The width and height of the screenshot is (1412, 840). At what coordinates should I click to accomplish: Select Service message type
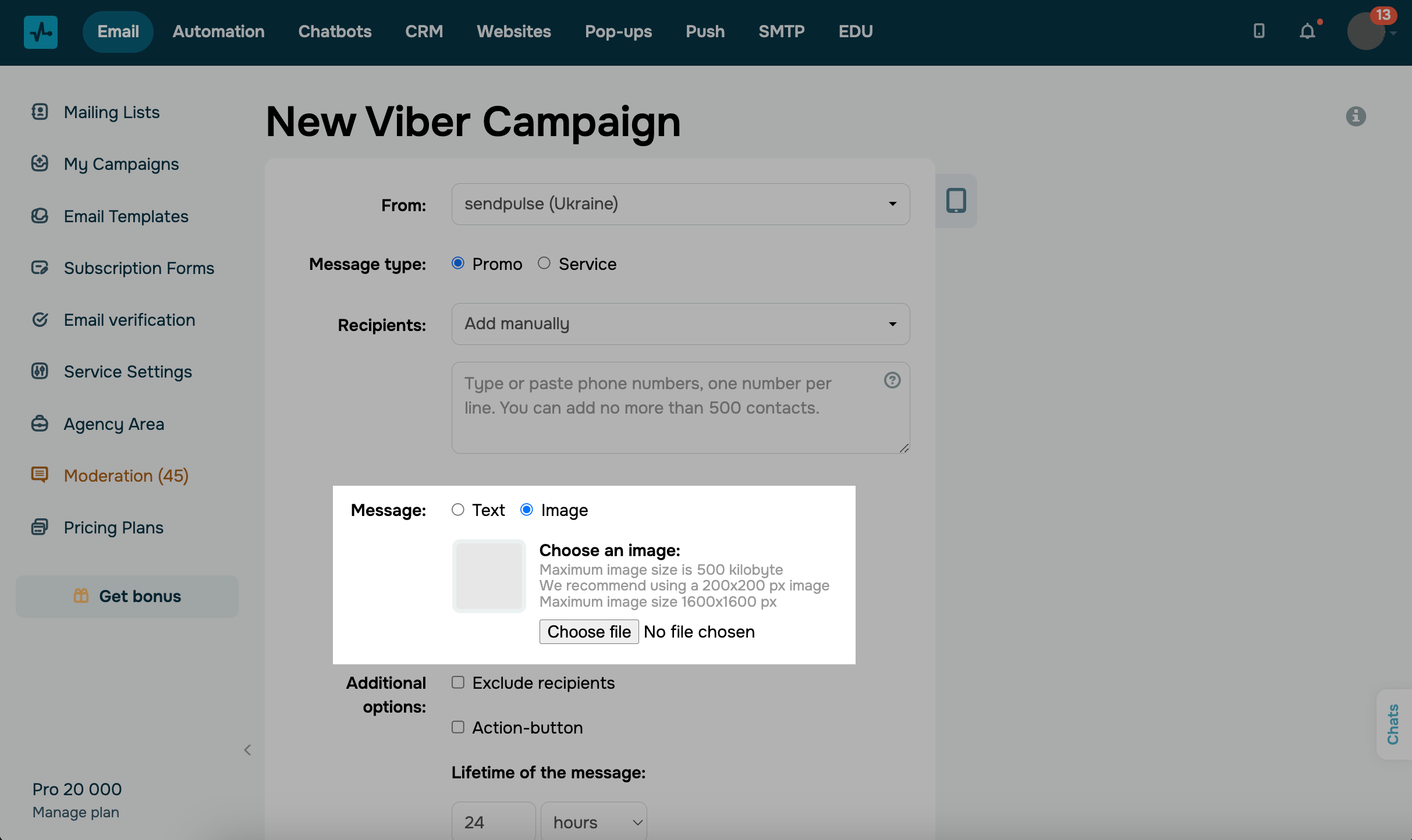544,264
